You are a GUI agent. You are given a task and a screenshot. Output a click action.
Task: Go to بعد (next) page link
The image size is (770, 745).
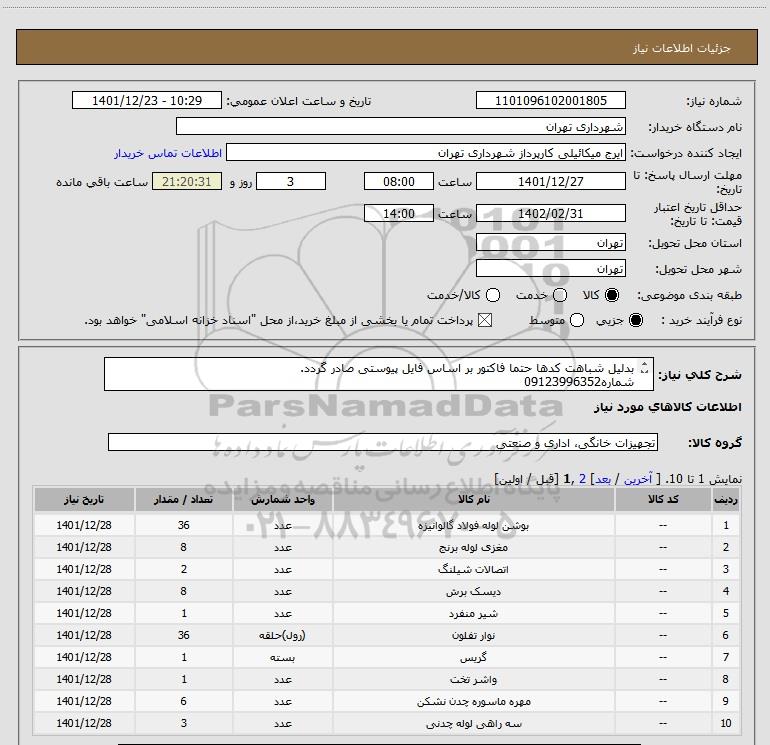603,479
